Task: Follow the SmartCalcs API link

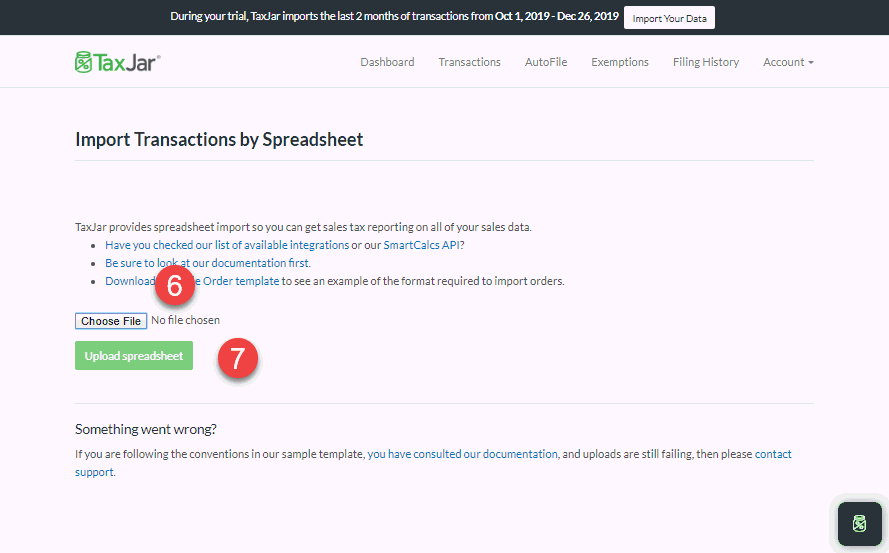Action: click(420, 245)
